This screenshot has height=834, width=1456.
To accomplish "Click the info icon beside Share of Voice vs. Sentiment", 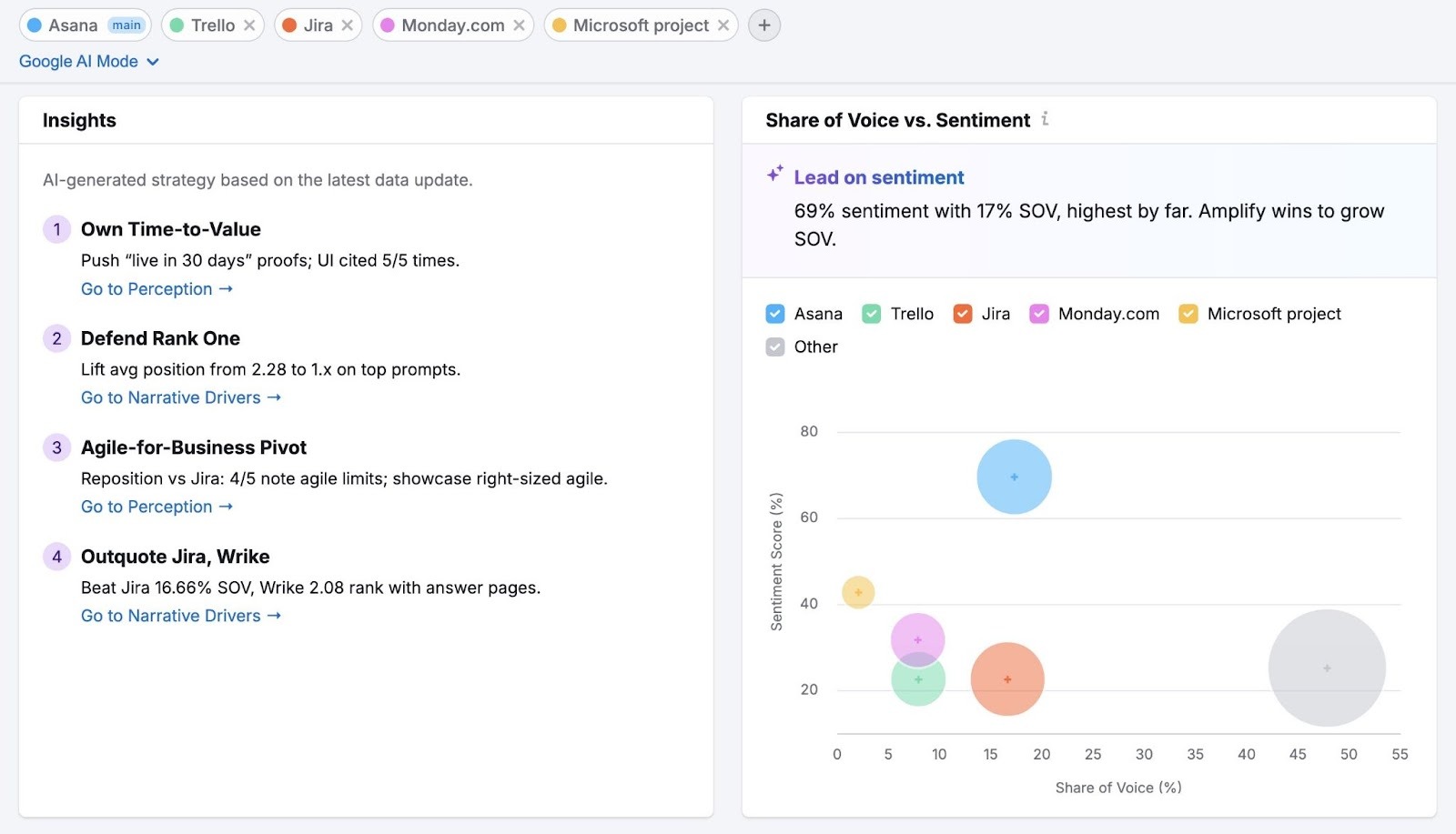I will 1046,119.
